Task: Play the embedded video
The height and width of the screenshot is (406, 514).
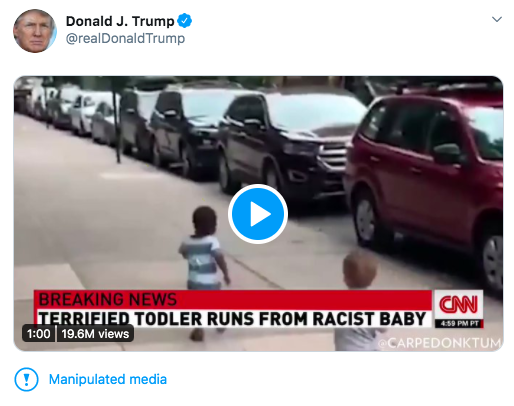Action: 258,214
